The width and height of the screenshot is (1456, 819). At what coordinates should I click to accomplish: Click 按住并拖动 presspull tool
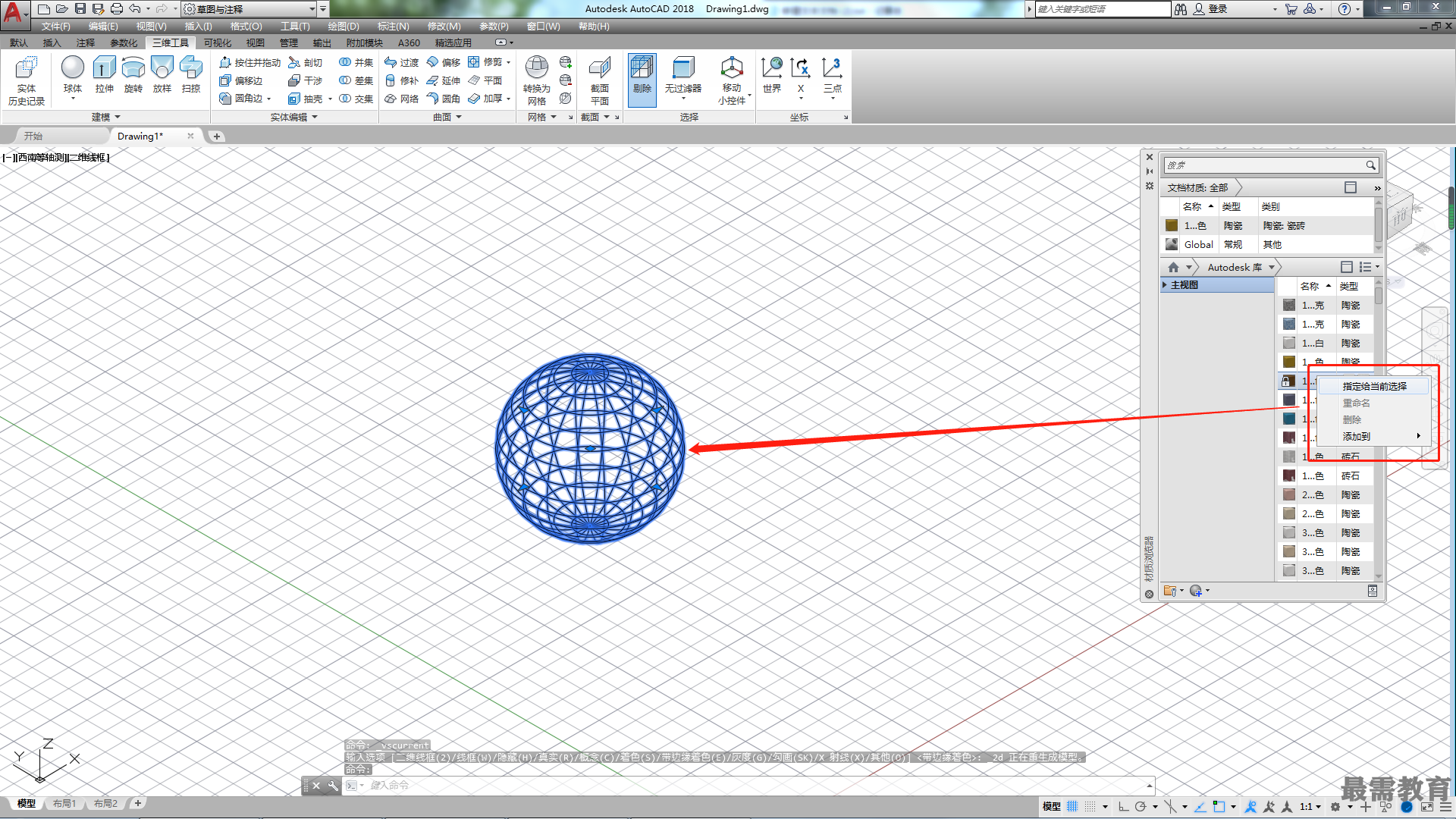click(x=249, y=62)
